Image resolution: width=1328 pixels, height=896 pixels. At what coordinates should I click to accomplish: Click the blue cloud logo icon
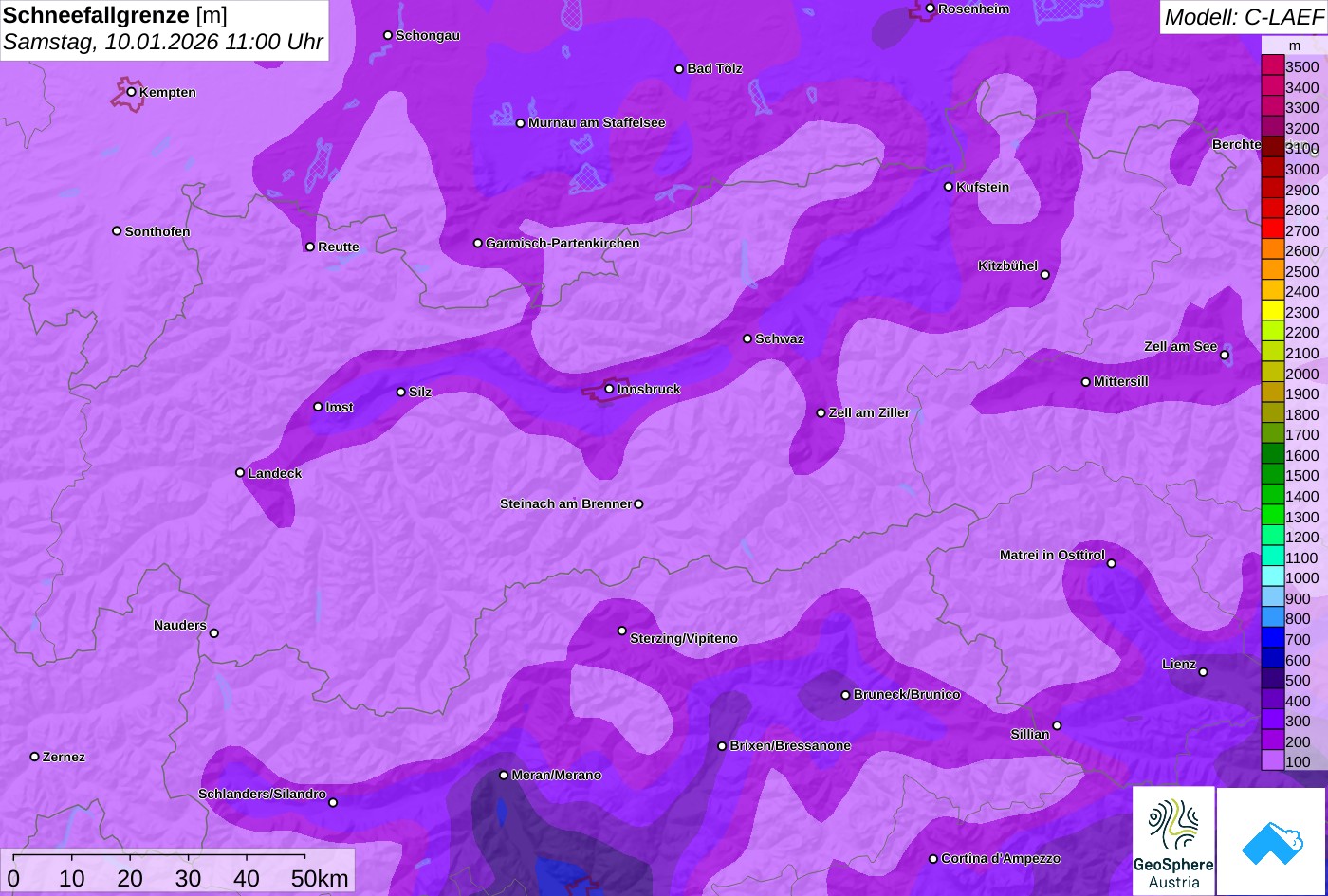tap(1272, 841)
